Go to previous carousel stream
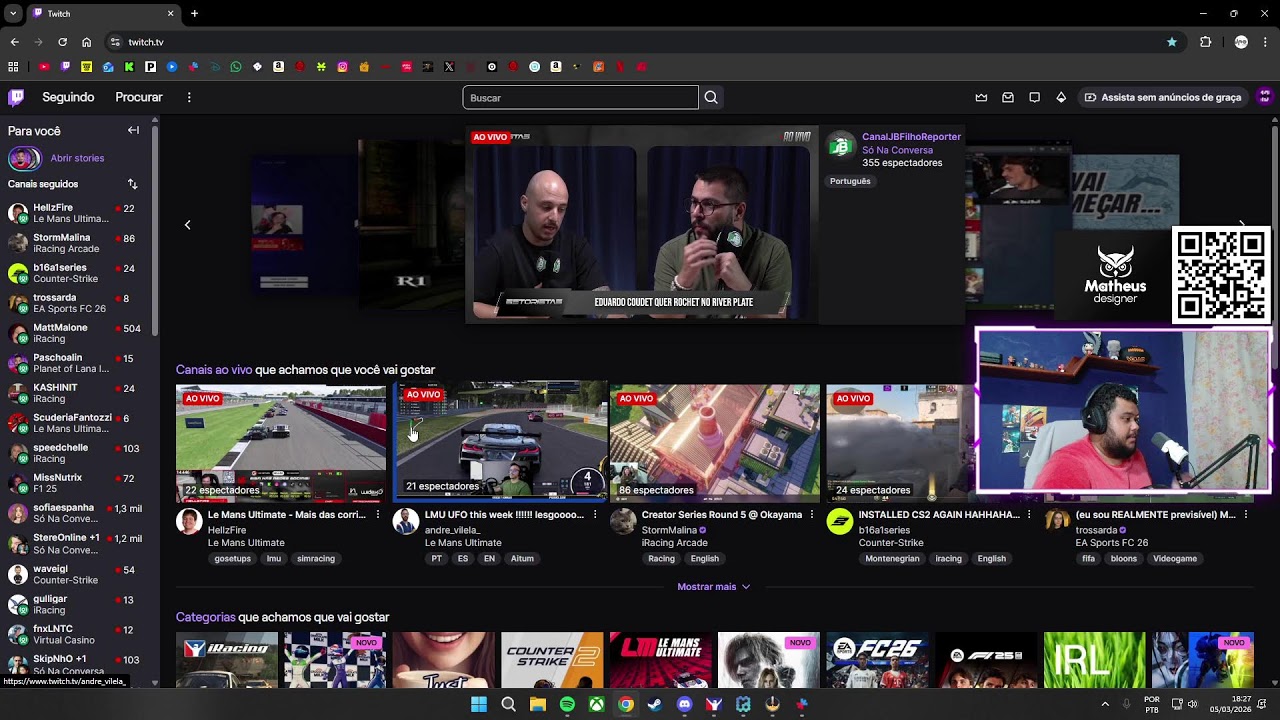 pyautogui.click(x=187, y=225)
